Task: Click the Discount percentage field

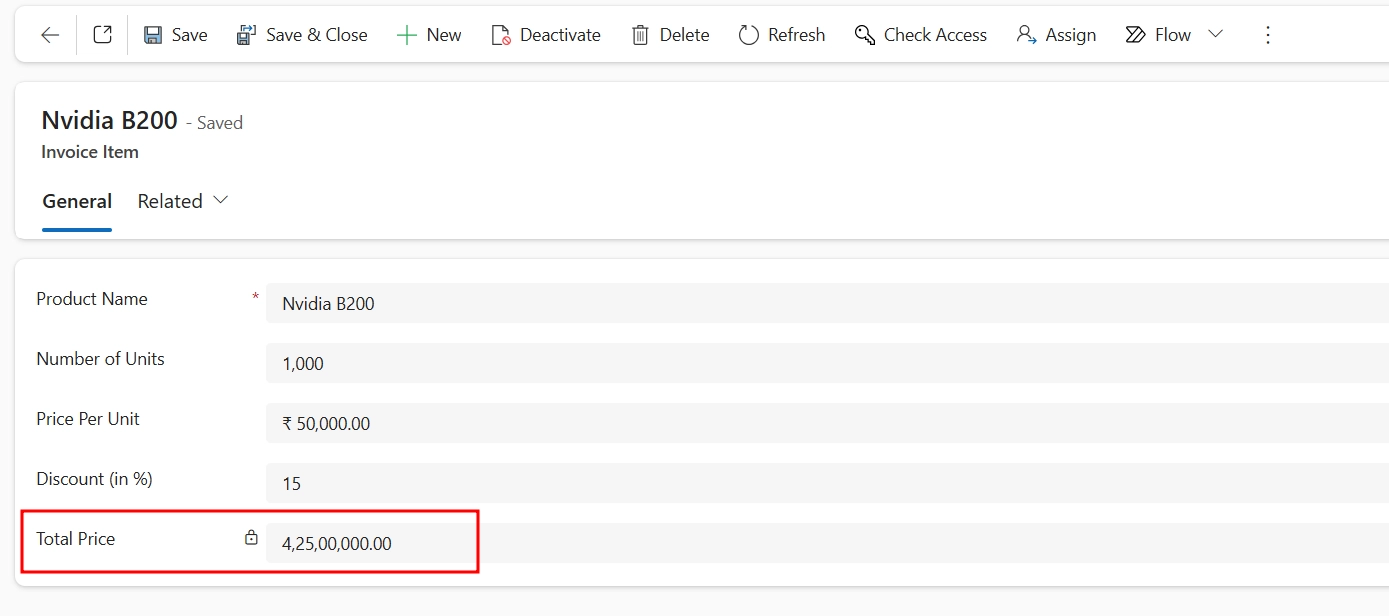Action: pyautogui.click(x=600, y=483)
